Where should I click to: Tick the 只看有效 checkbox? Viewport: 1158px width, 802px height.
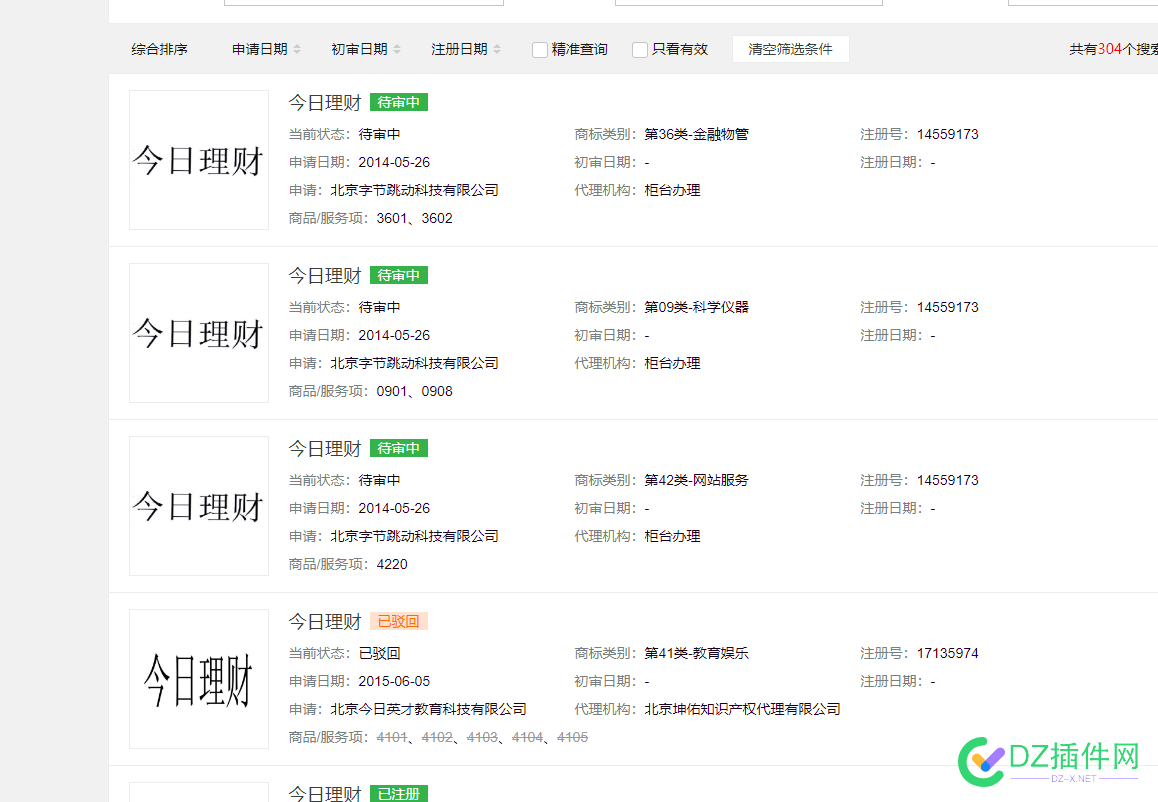click(640, 49)
